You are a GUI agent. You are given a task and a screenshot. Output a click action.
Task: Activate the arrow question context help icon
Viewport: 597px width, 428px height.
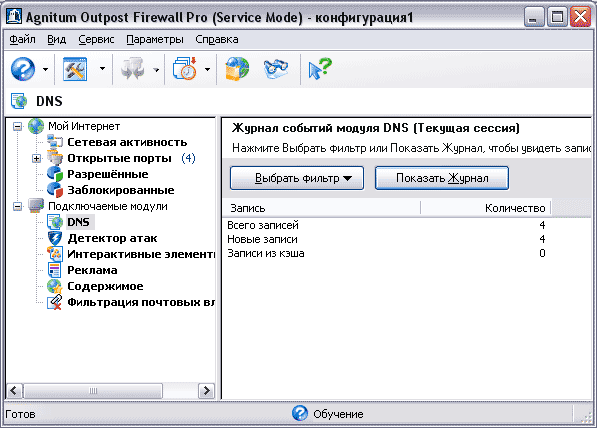point(320,69)
